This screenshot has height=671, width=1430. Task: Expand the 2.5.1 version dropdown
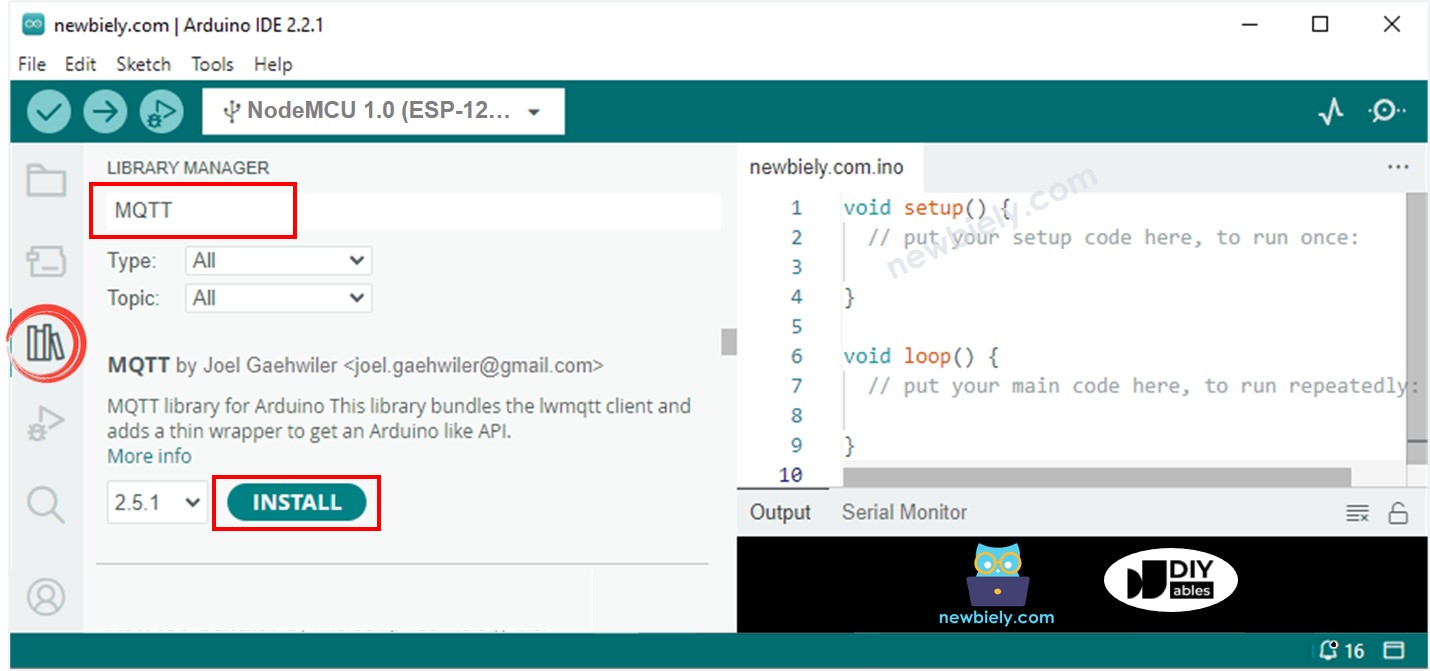tap(157, 503)
